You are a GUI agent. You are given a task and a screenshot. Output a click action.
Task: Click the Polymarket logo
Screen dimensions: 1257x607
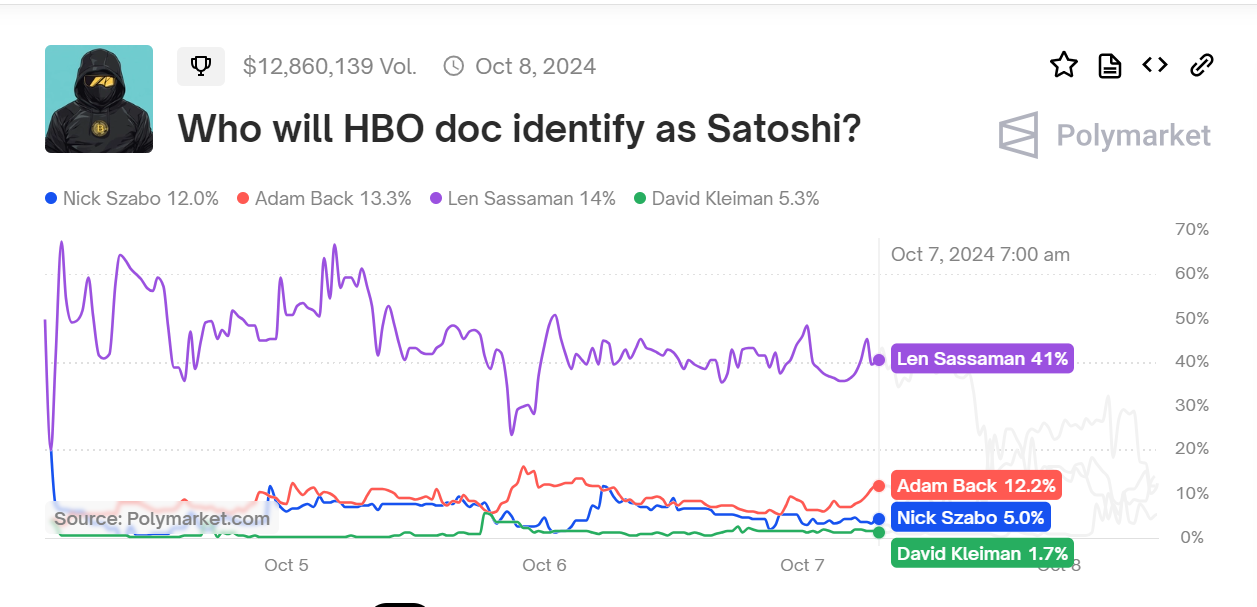click(1103, 135)
